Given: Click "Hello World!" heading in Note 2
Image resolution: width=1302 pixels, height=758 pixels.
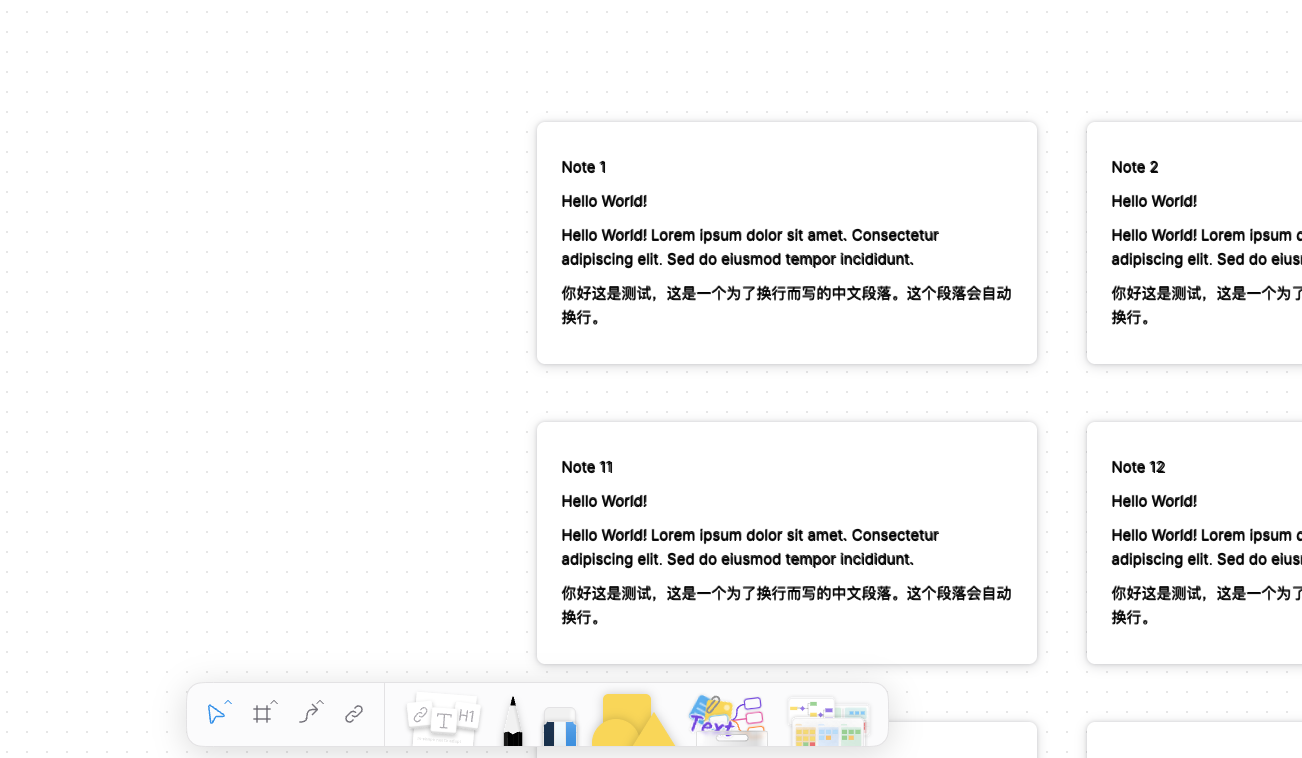Looking at the screenshot, I should pyautogui.click(x=1153, y=201).
